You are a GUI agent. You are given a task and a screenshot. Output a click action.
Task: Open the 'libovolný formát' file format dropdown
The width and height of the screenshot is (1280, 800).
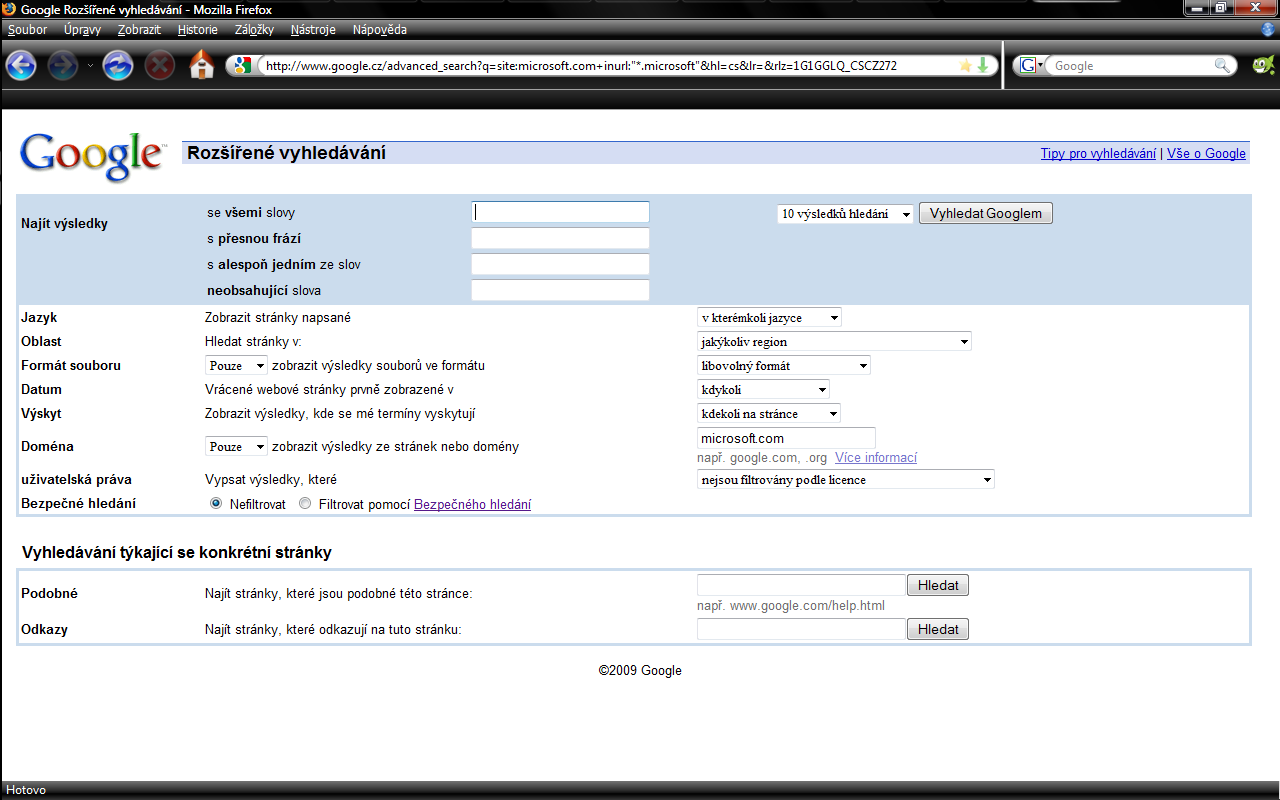point(784,366)
